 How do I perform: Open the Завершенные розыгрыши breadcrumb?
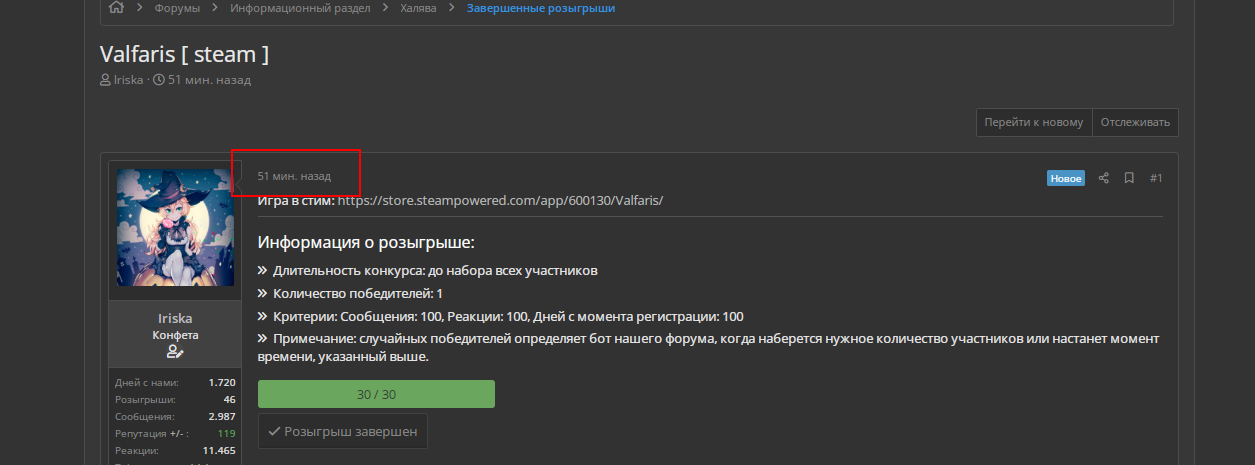(x=541, y=8)
